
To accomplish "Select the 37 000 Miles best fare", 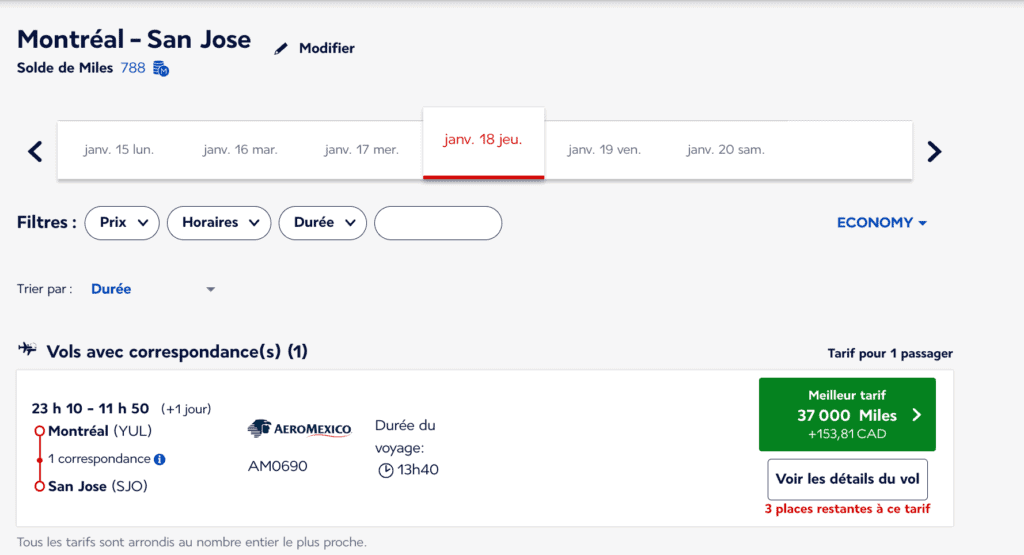I will point(847,414).
